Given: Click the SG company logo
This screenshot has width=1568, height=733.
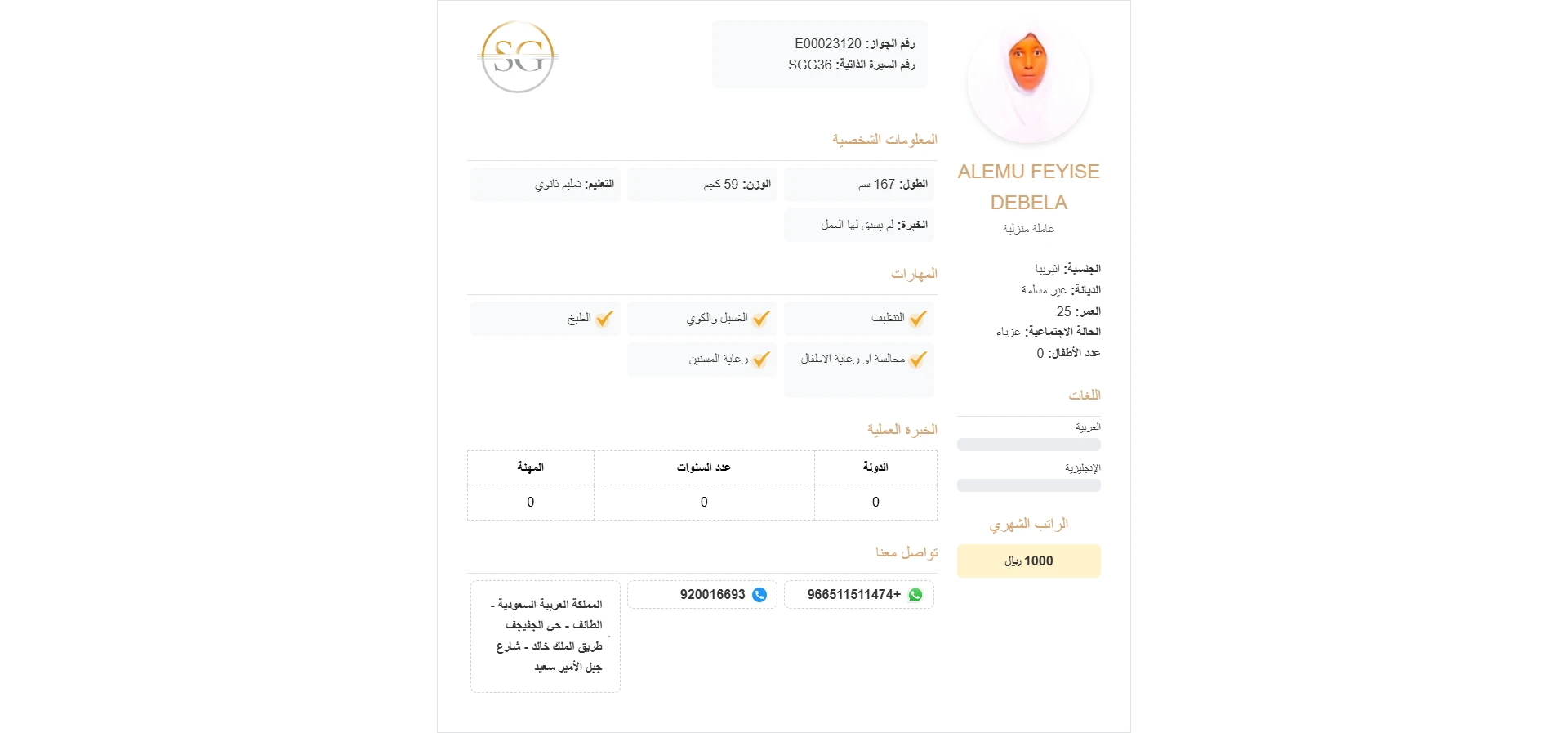Looking at the screenshot, I should click(518, 57).
